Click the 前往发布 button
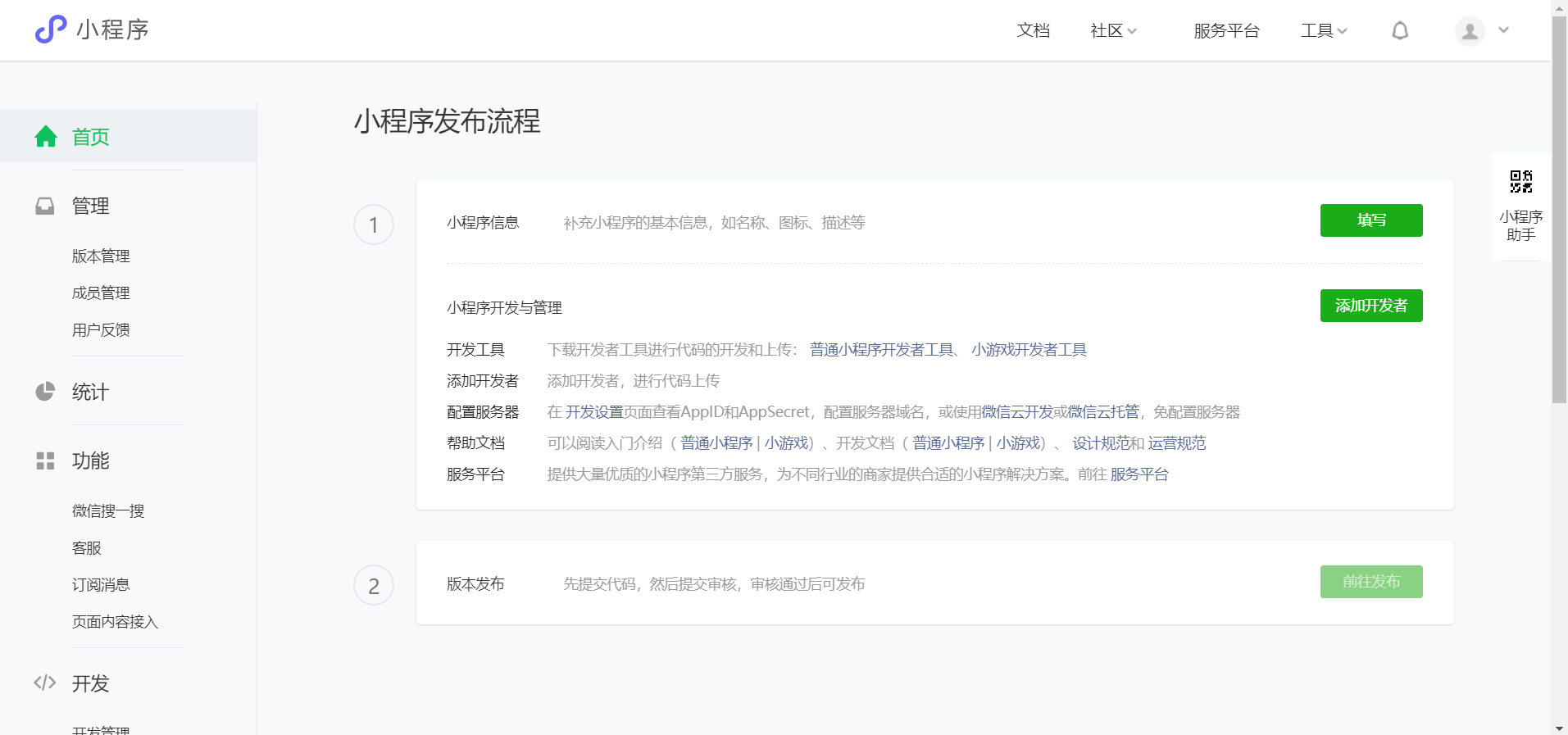1568x735 pixels. click(x=1371, y=582)
